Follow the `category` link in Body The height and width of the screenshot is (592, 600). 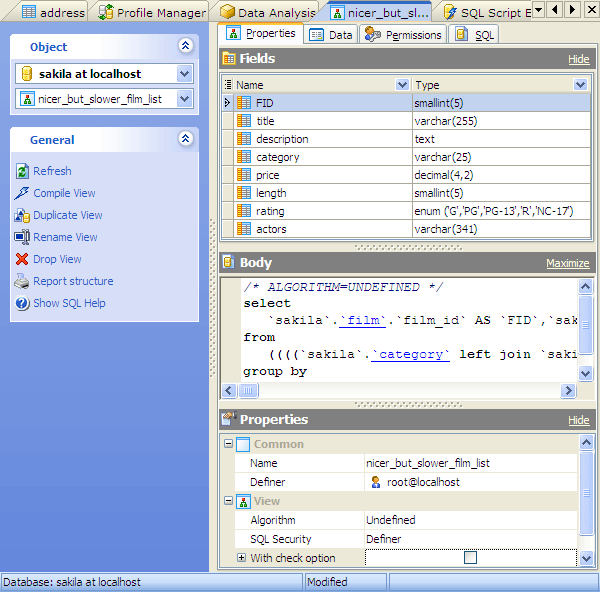pyautogui.click(x=410, y=354)
